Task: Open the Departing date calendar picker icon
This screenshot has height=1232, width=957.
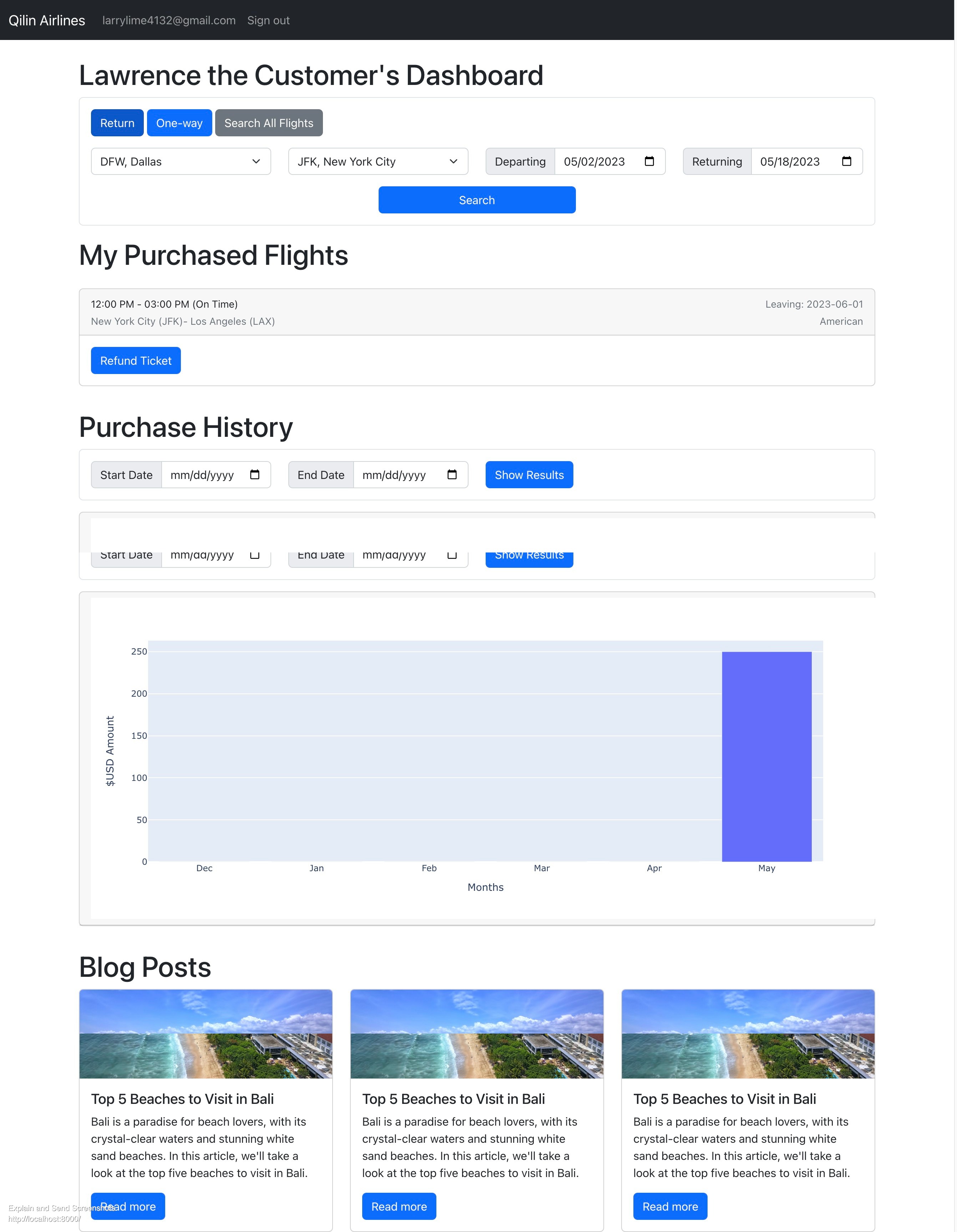Action: [649, 161]
